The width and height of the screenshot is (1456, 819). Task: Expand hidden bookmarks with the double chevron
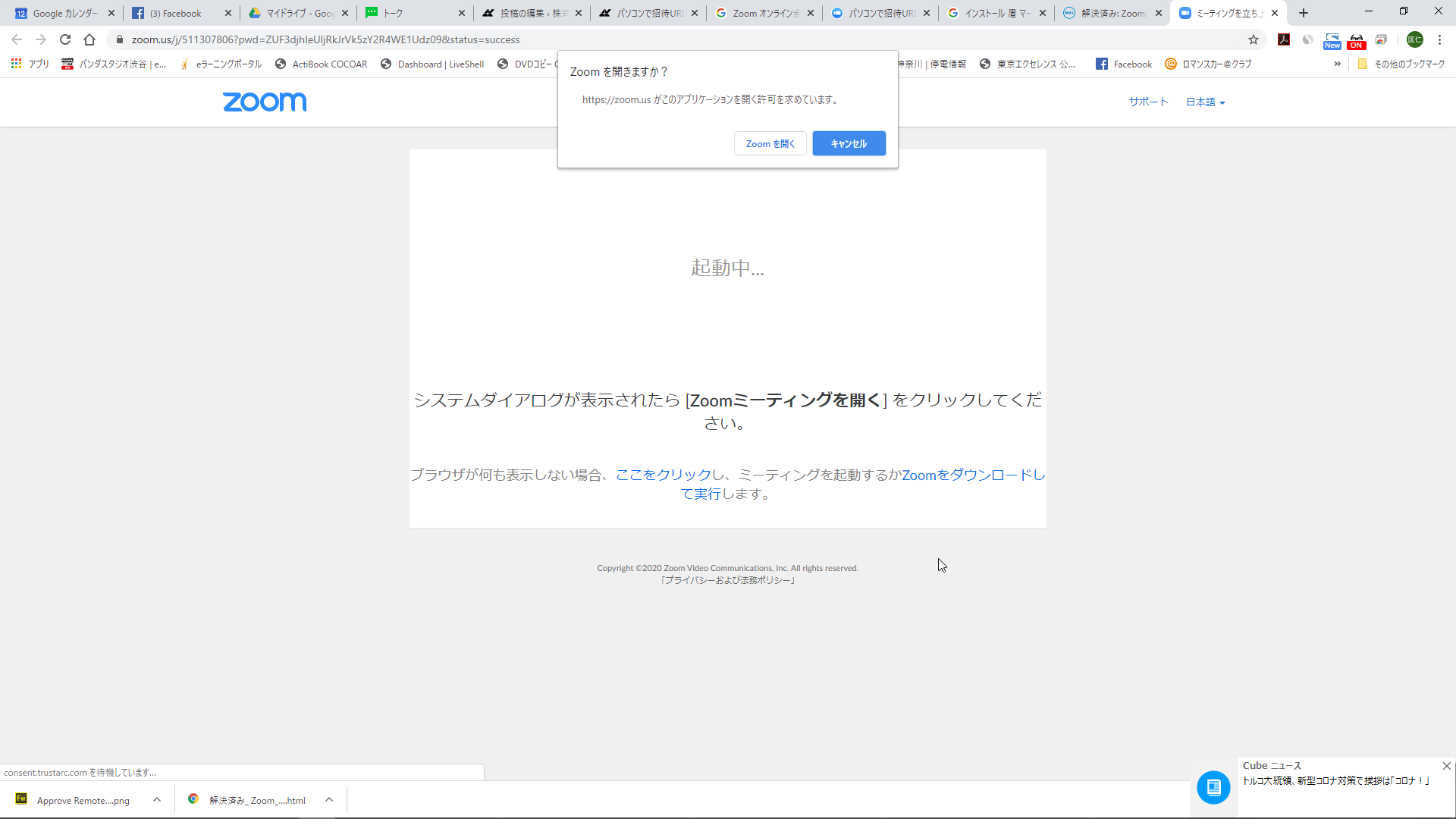click(1338, 64)
